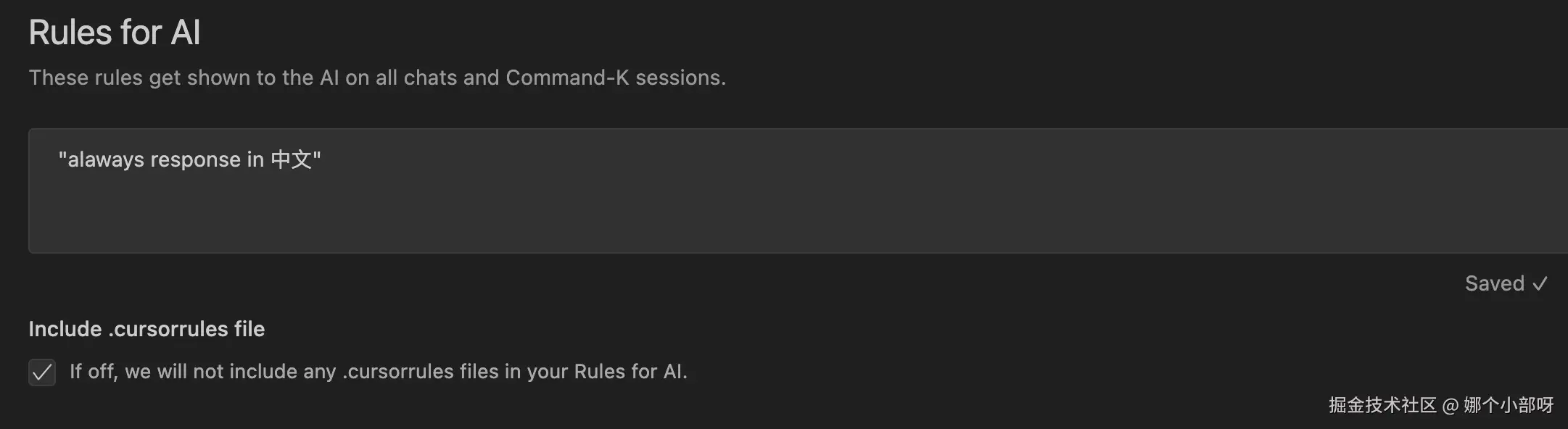Click the "@" symbol in the watermark
This screenshot has width=1568, height=429.
pos(1450,406)
